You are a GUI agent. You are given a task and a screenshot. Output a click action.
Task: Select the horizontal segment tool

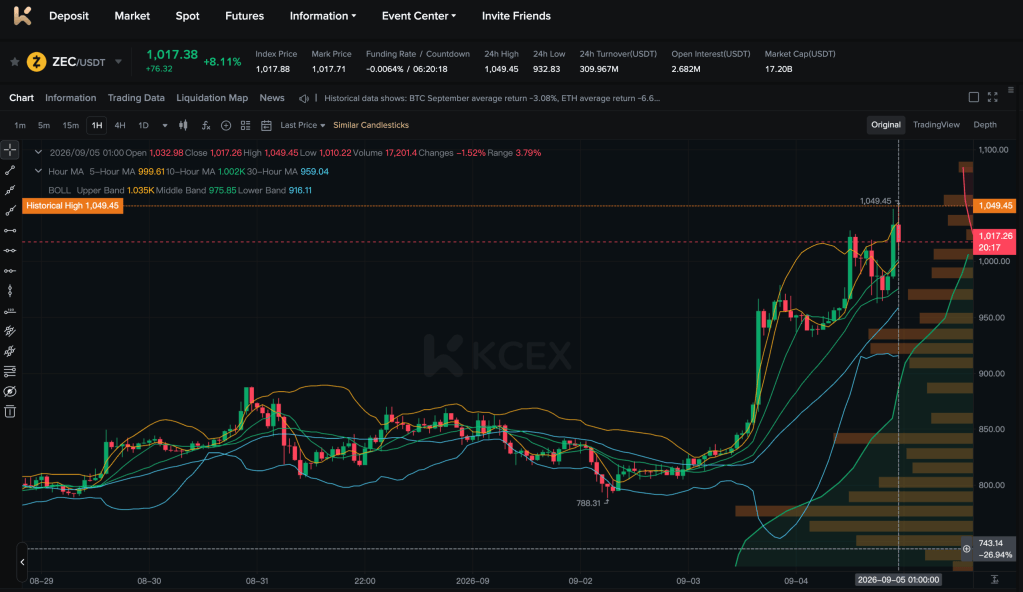pyautogui.click(x=10, y=230)
